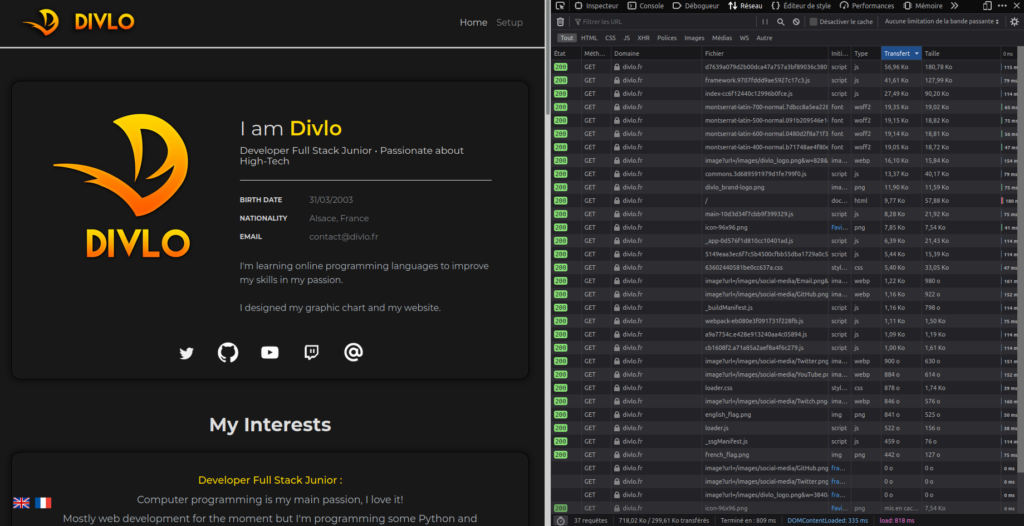Select the Réseau tab
The height and width of the screenshot is (526, 1024).
click(745, 6)
